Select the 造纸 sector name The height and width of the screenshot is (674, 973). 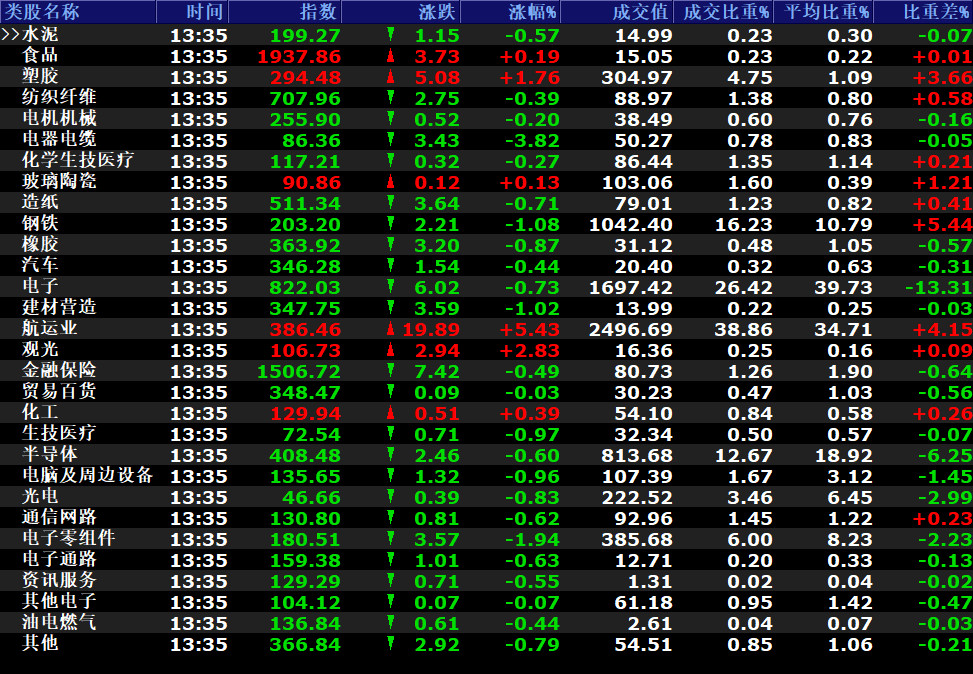click(x=40, y=202)
